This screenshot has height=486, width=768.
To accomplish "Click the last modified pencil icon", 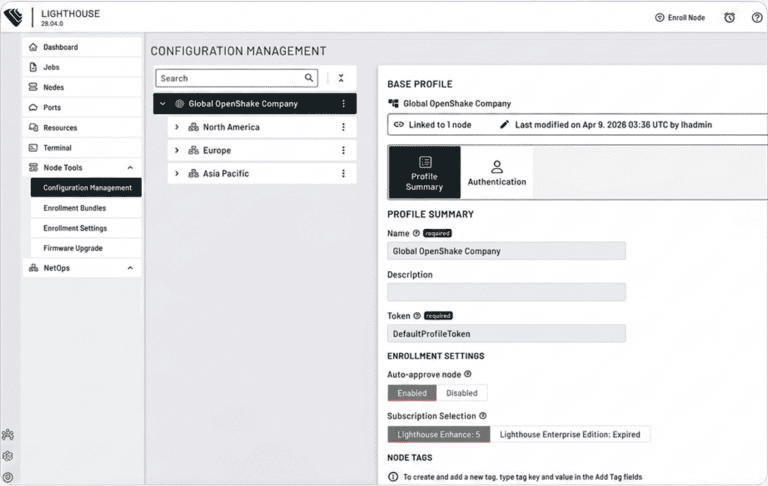I will tap(504, 124).
